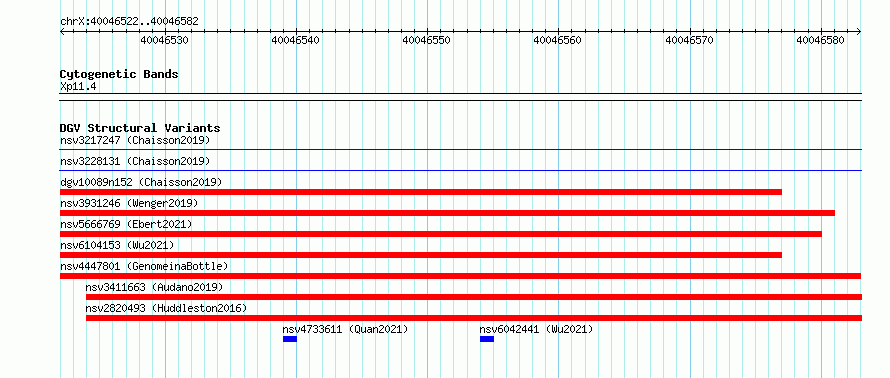Image resolution: width=890 pixels, height=378 pixels.
Task: Click the left arrowhead of the coordinate ruler
Action: [62, 32]
